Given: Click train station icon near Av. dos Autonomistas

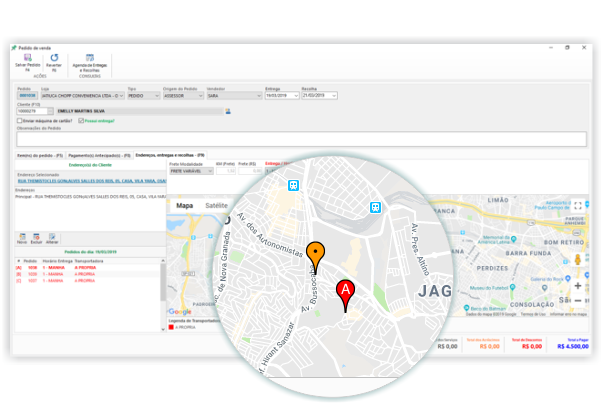Looking at the screenshot, I should point(294,185).
